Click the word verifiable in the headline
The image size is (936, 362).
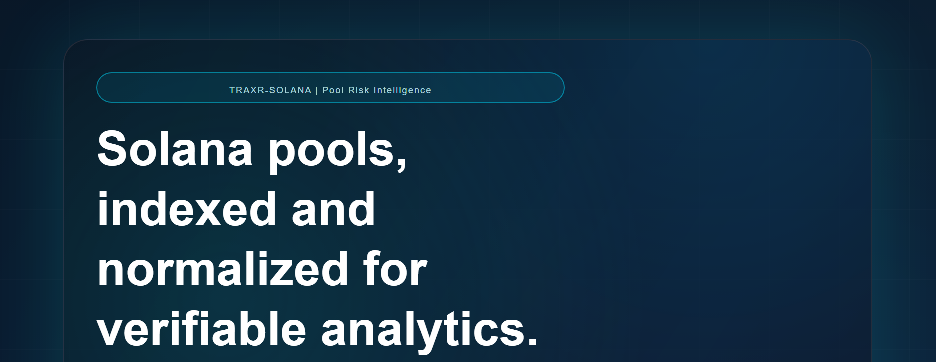202,329
